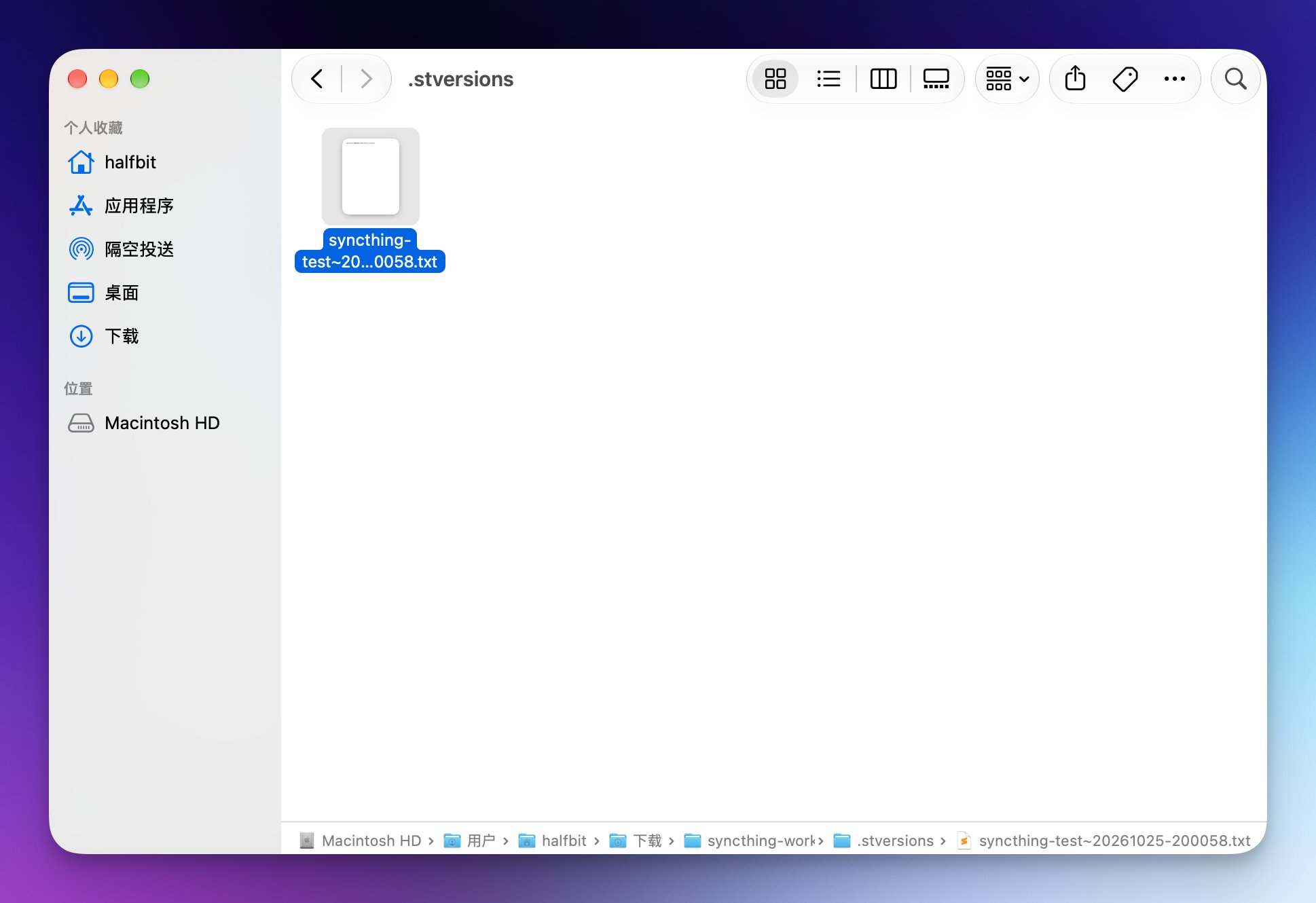Click syncthing-work folder in path bar
Viewport: 1316px width, 903px height.
click(x=750, y=841)
